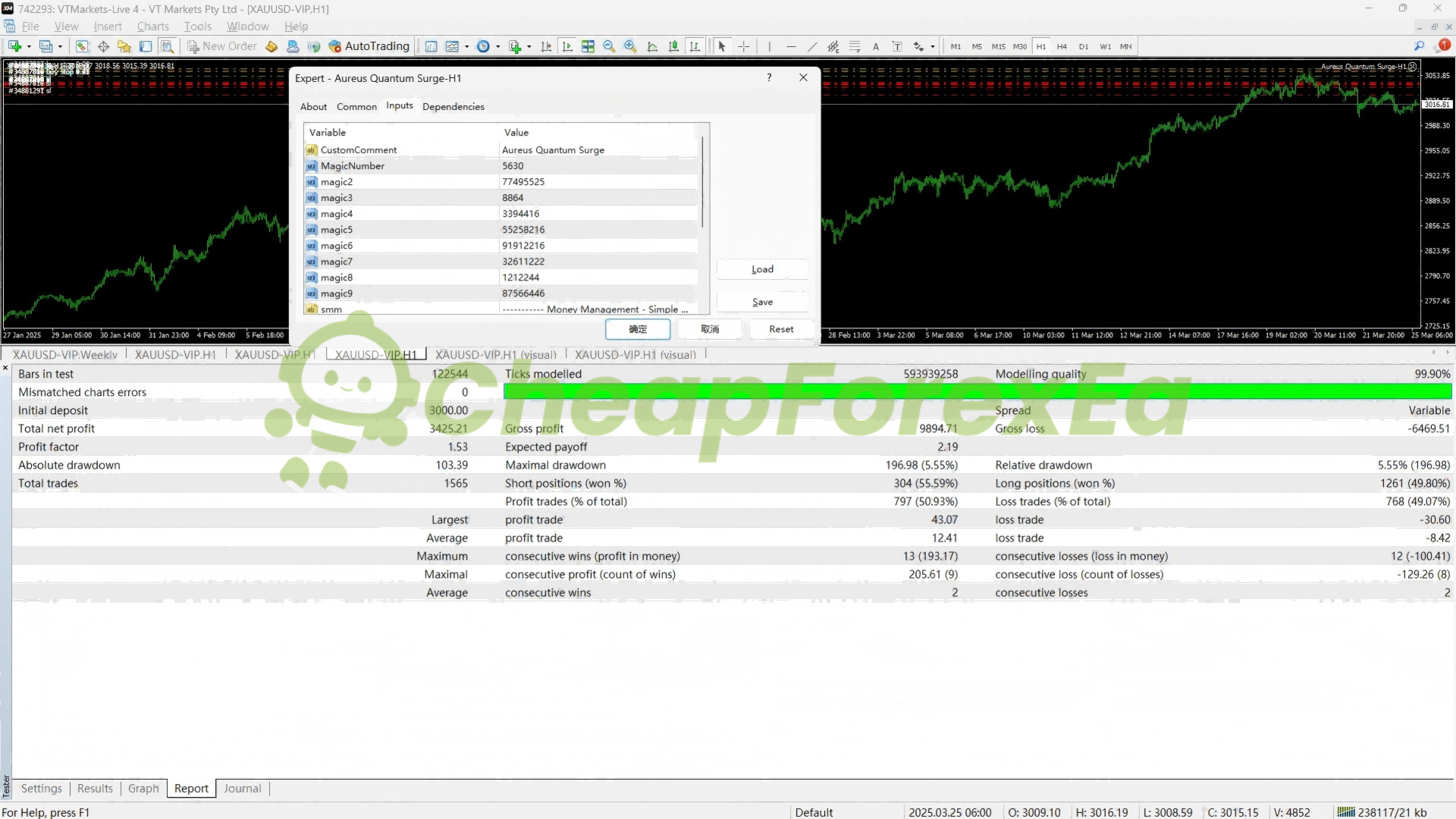
Task: Toggle the Strategy Tester magnifier icon
Action: (167, 46)
